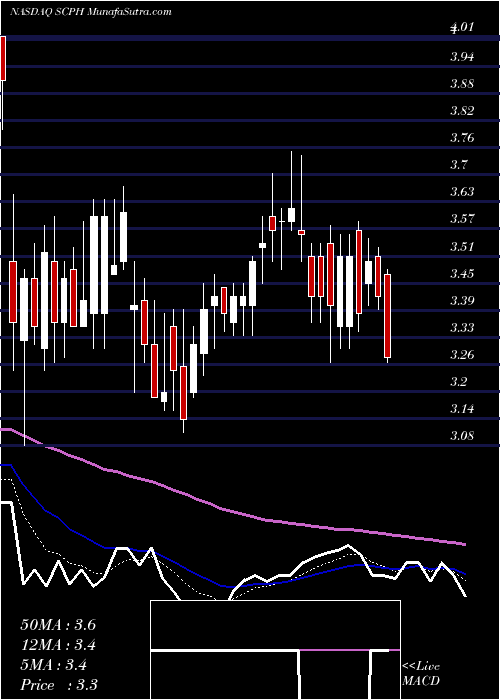Click the 3.39 price axis label
Image resolution: width=500 pixels, height=700 pixels.
(462, 300)
